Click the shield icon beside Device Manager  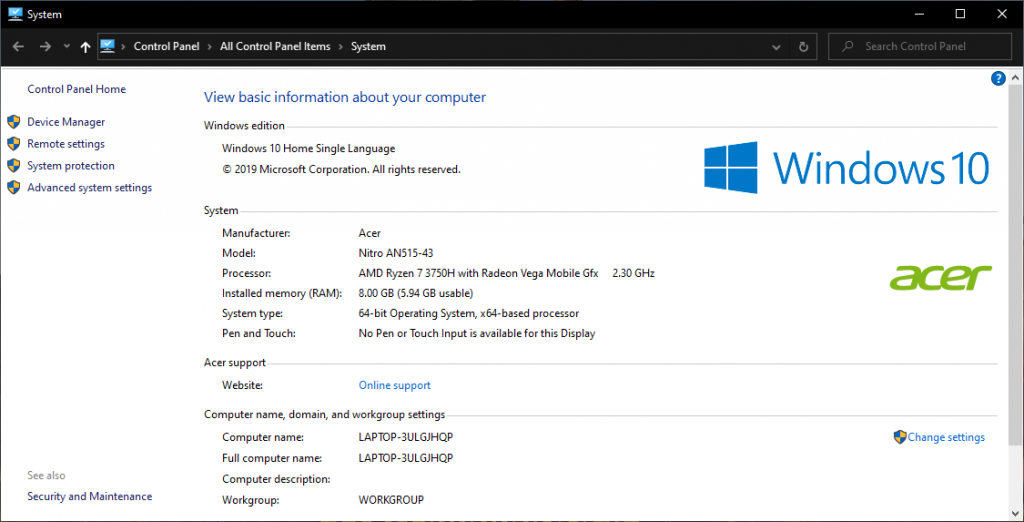pos(14,122)
